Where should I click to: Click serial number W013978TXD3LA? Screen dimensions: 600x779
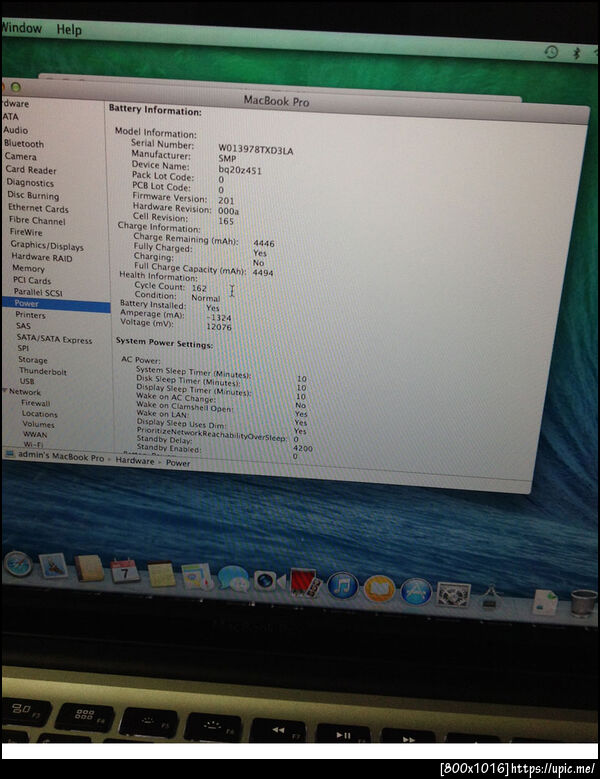click(x=256, y=150)
